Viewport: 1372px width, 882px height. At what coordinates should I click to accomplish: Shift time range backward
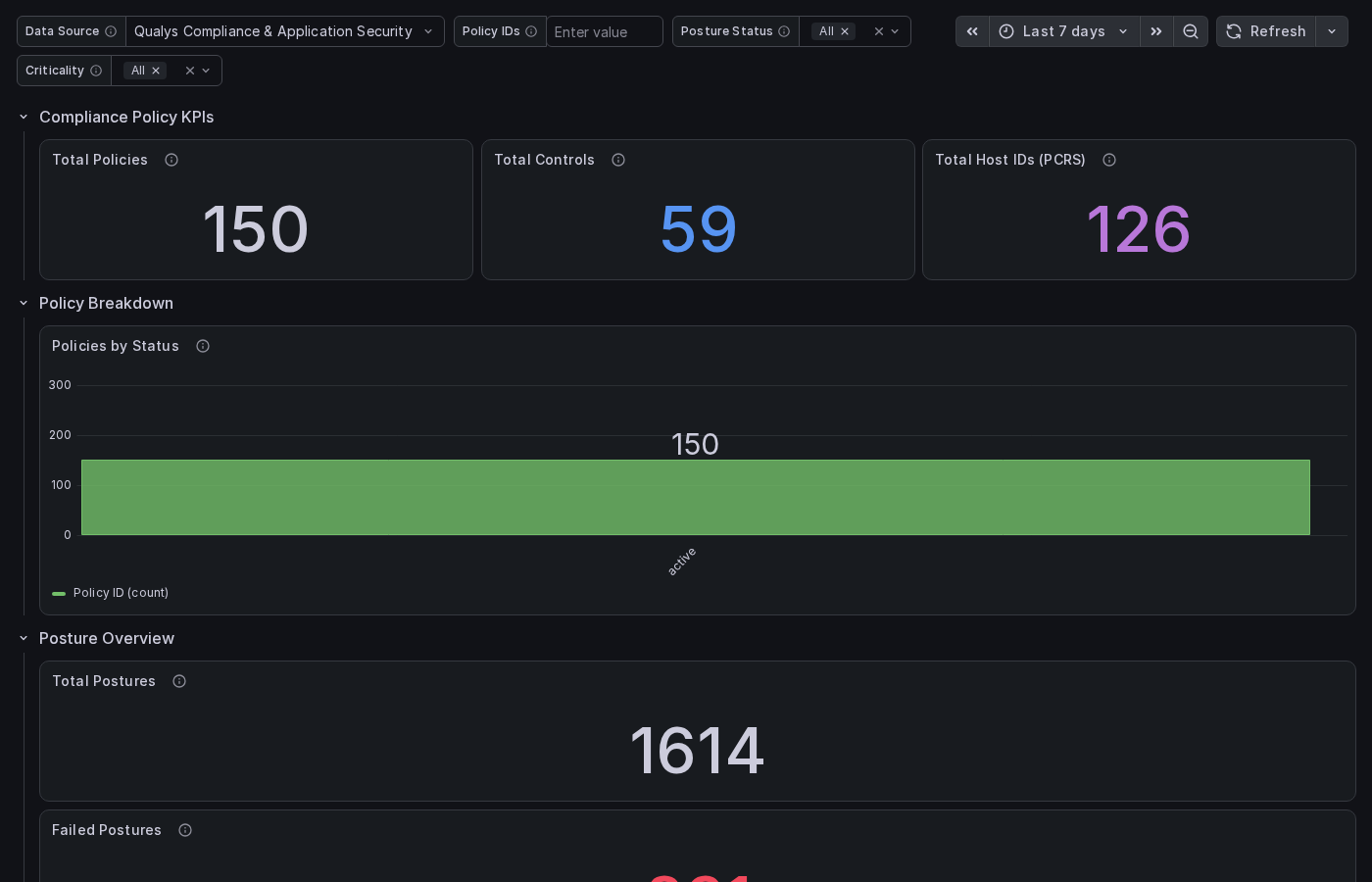click(x=972, y=31)
